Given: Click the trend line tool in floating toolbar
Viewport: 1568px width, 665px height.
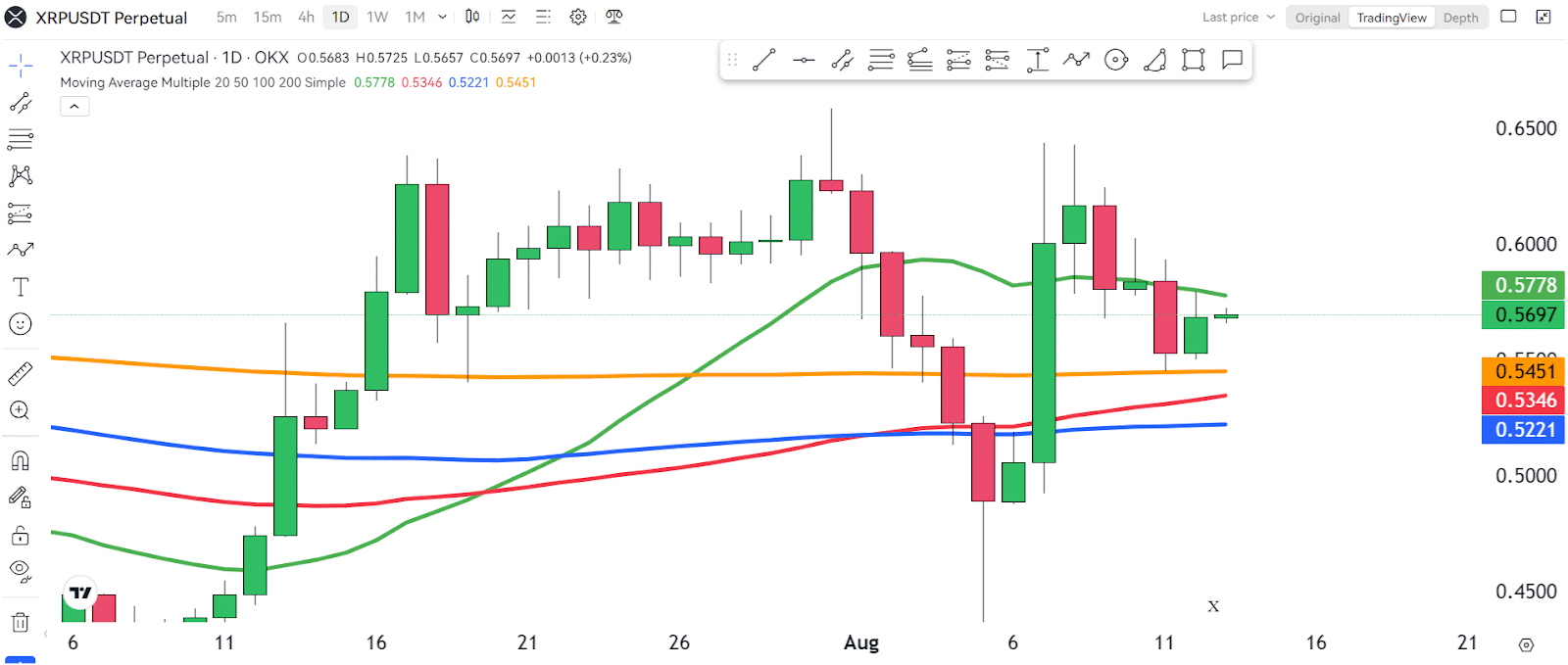Looking at the screenshot, I should point(764,60).
